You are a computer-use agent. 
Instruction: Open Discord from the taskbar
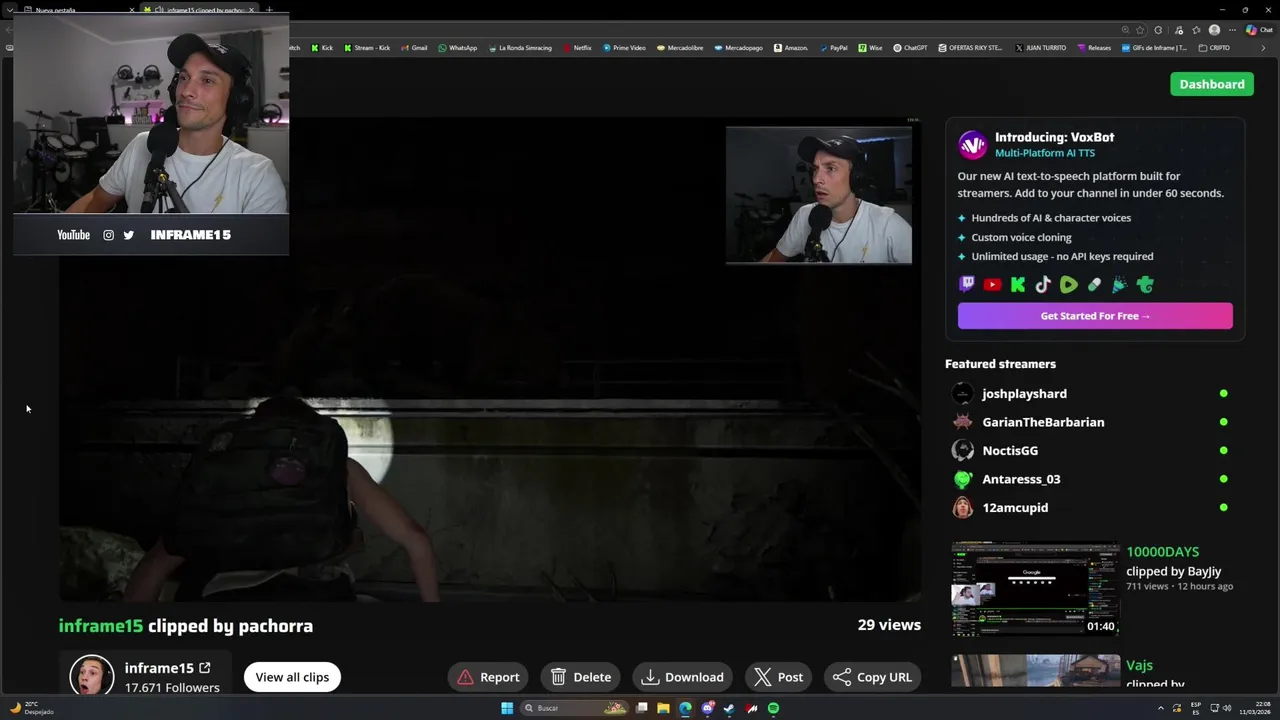point(708,708)
